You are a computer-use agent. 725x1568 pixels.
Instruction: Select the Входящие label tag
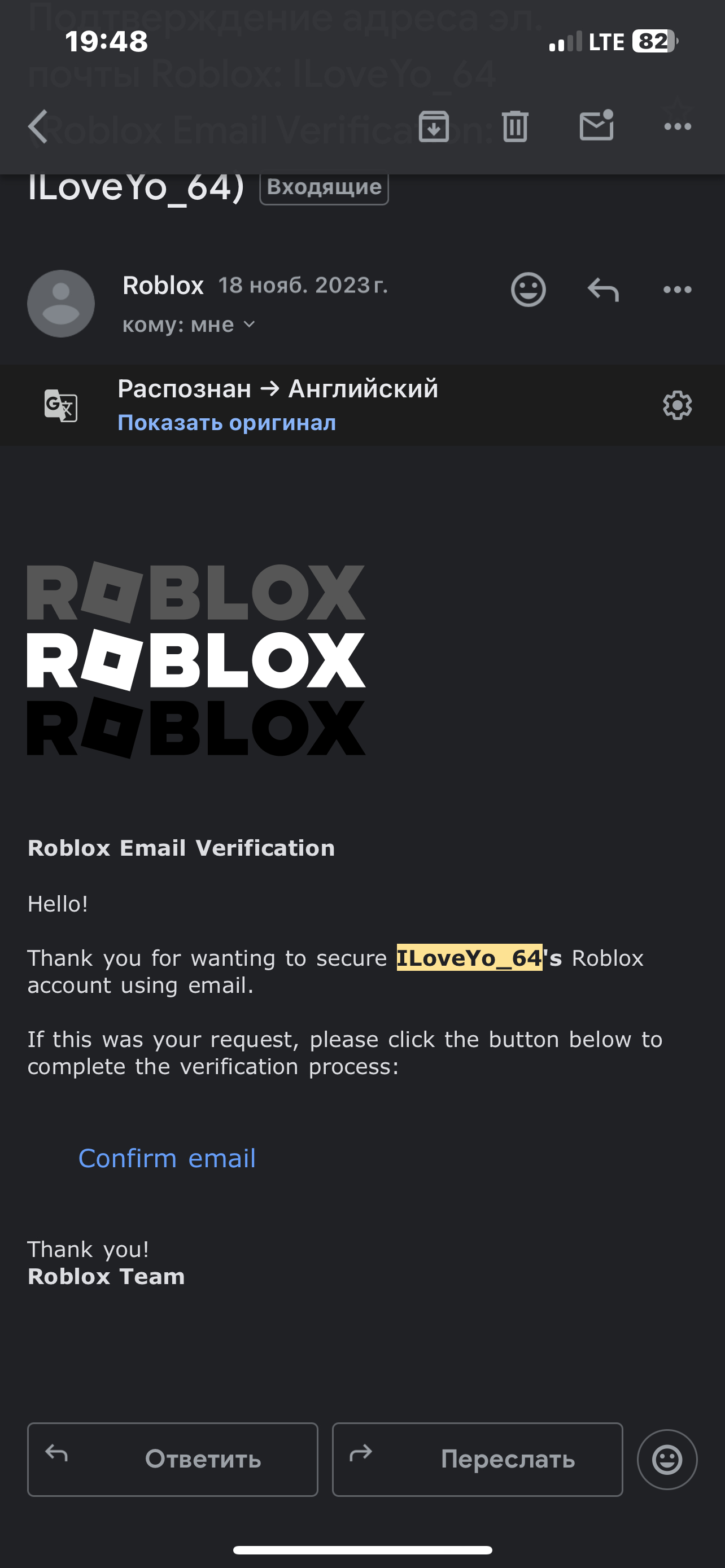[x=324, y=187]
